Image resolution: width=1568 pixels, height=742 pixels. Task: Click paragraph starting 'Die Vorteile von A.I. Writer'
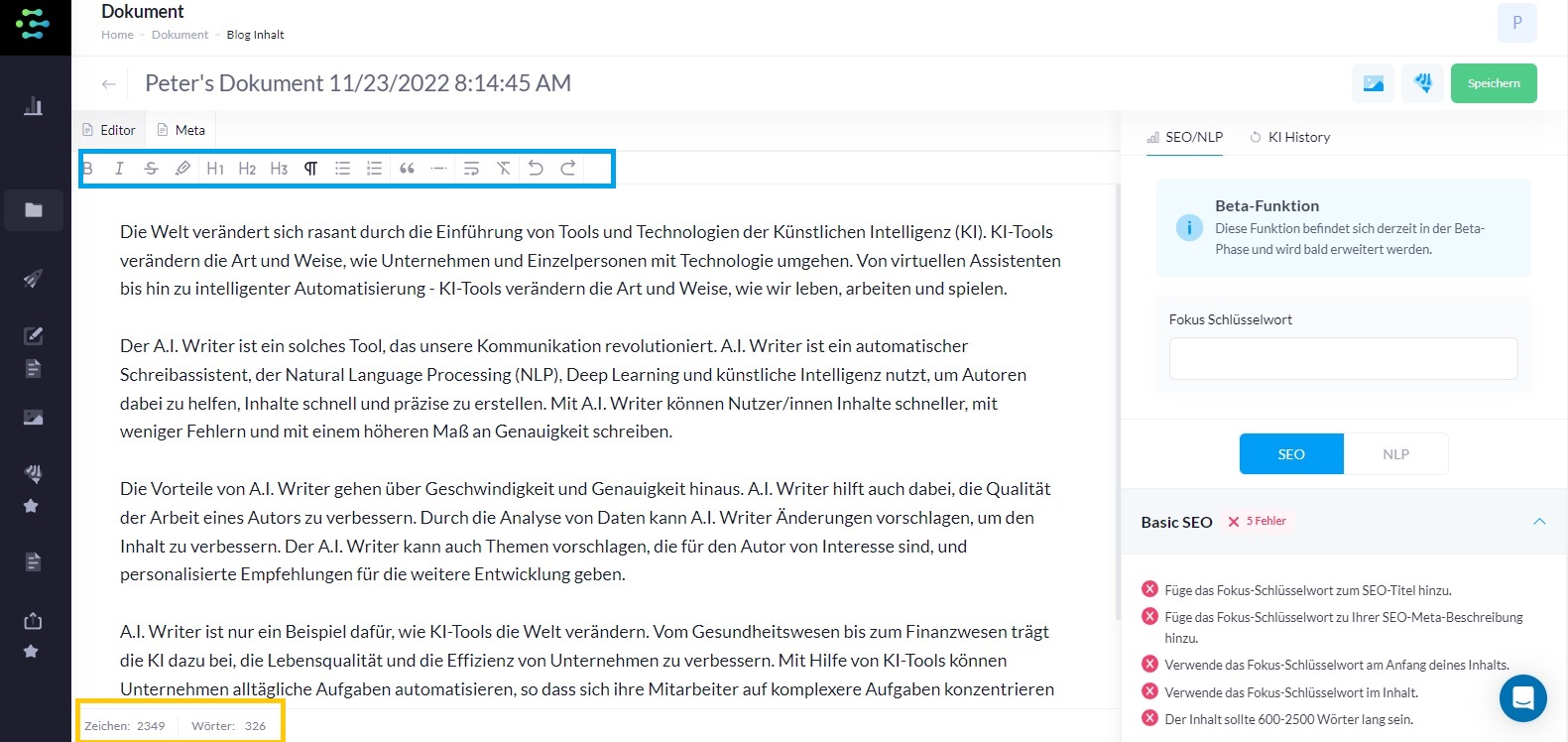(x=585, y=531)
